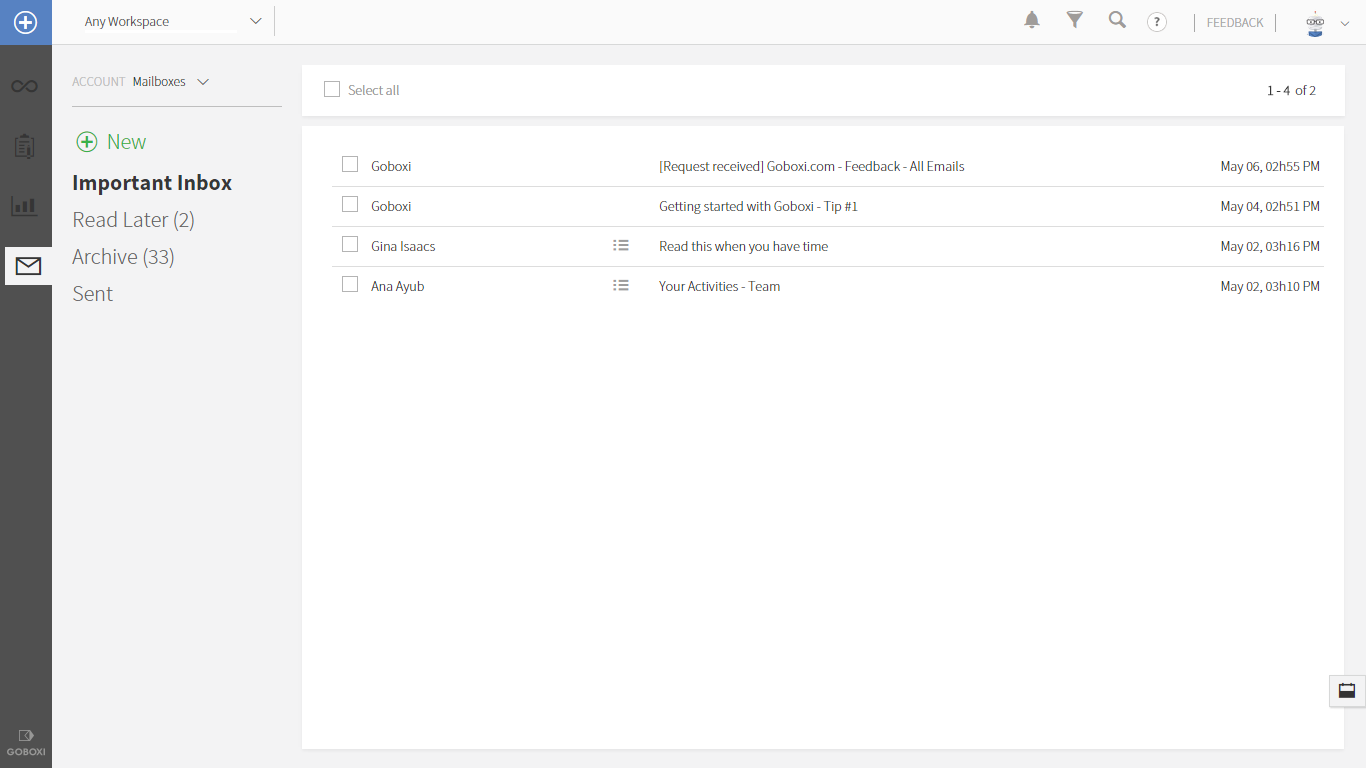Click the filter funnel icon
The height and width of the screenshot is (768, 1366).
pyautogui.click(x=1075, y=20)
